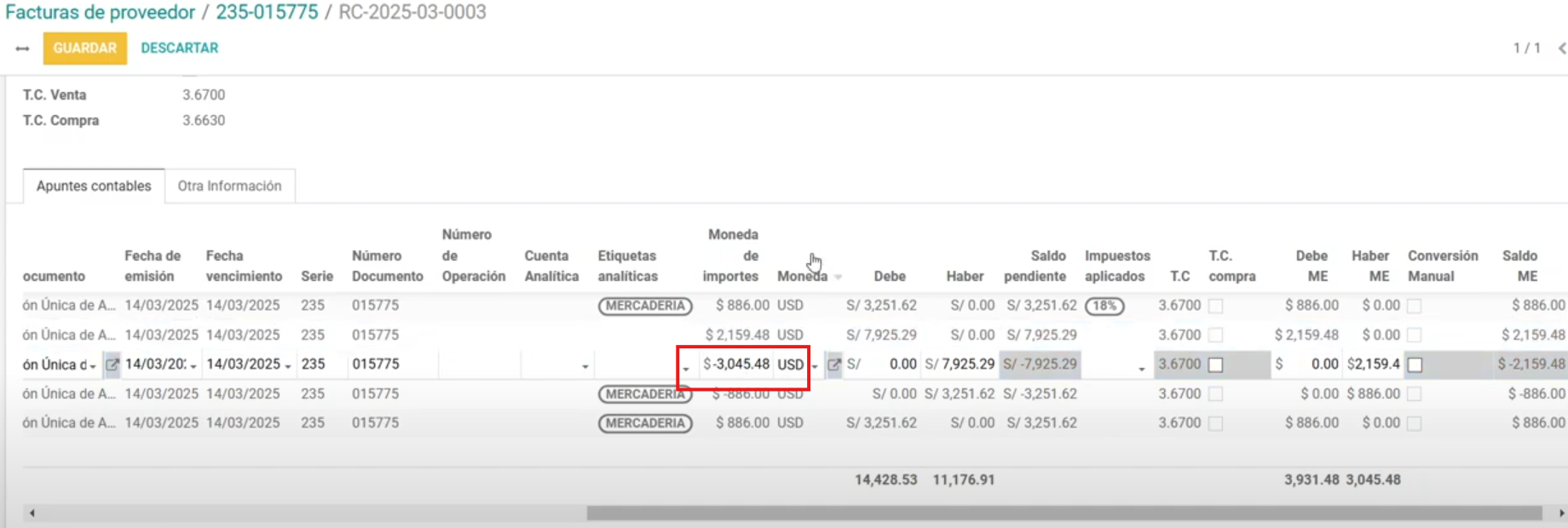This screenshot has width=1568, height=528.
Task: Open the Moneda USD dropdown in edited row
Action: point(815,366)
